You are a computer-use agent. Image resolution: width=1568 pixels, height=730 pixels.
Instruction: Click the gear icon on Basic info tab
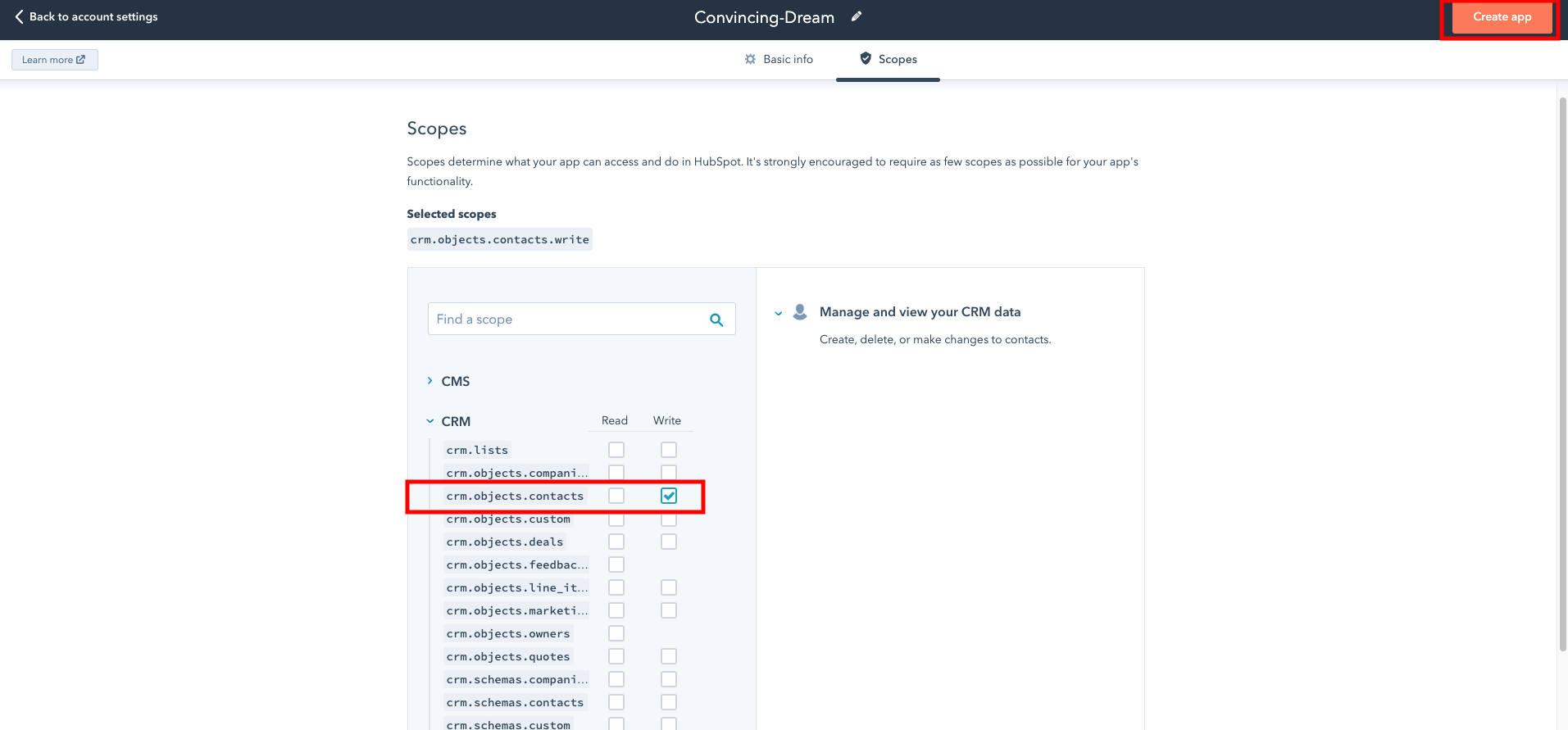[x=750, y=59]
